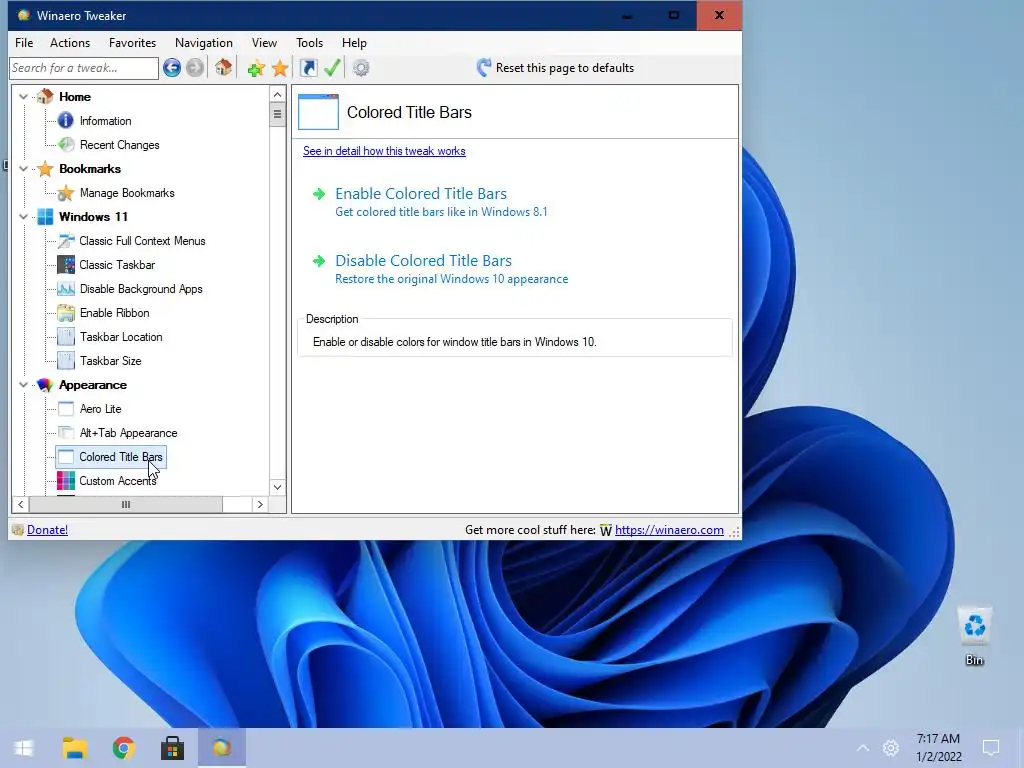The height and width of the screenshot is (768, 1024).
Task: Select Aero Lite in Appearance
Action: [x=101, y=409]
